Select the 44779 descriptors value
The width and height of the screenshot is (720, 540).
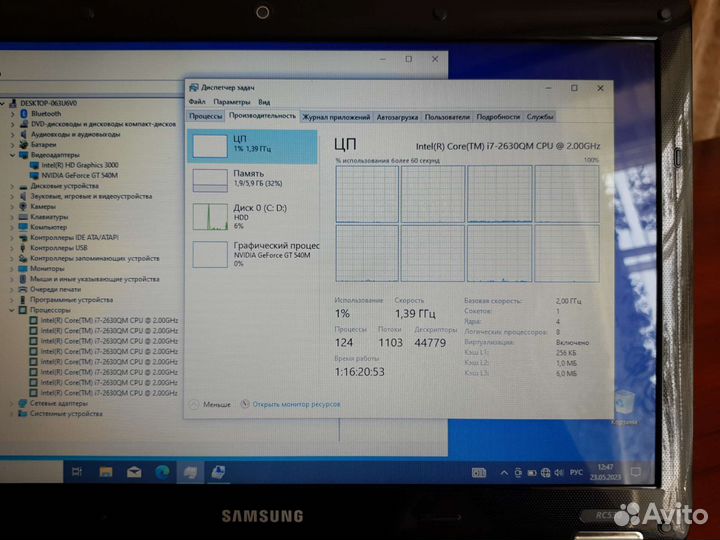point(430,343)
